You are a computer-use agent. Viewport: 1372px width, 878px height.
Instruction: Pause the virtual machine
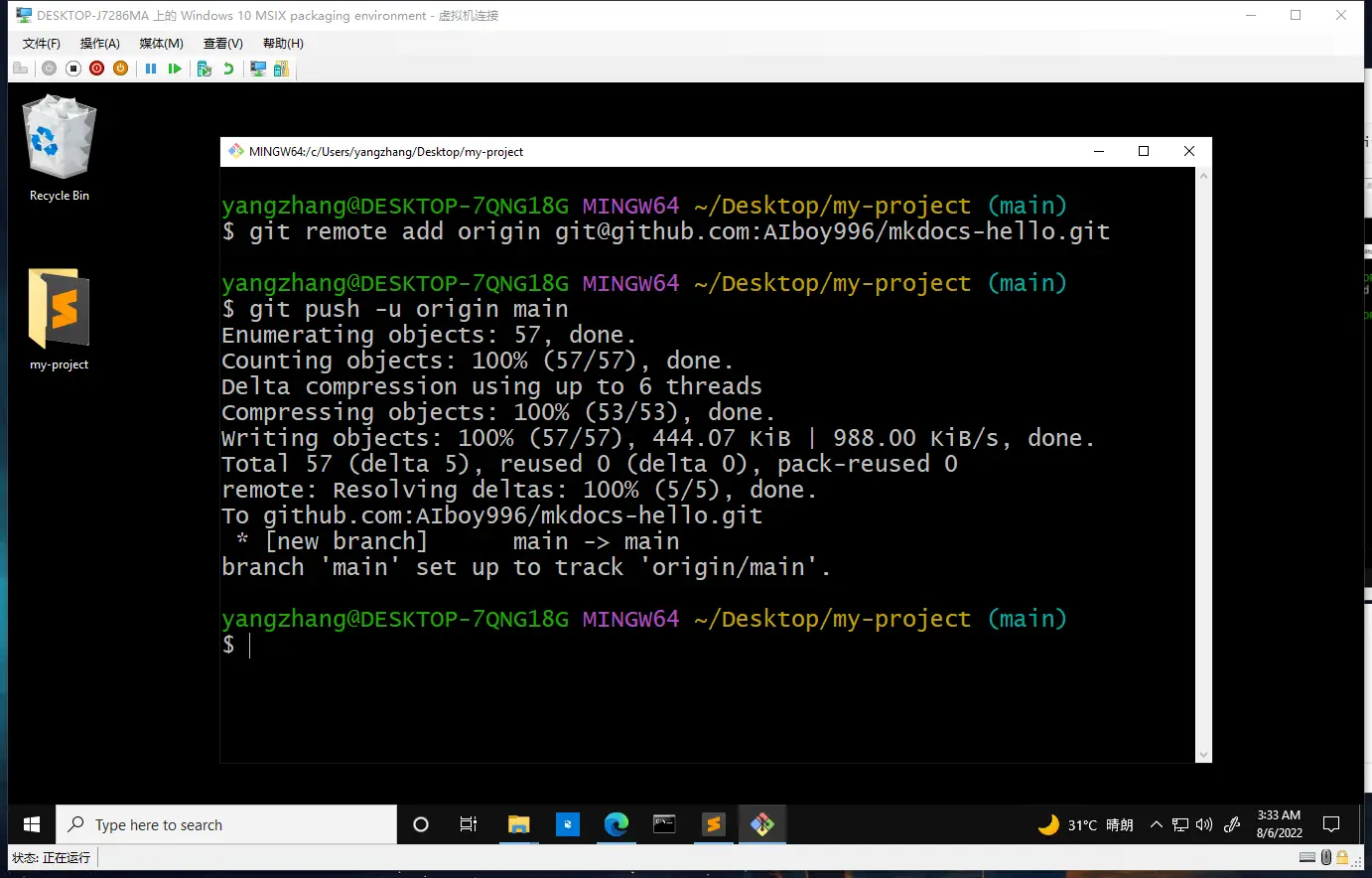pyautogui.click(x=151, y=69)
